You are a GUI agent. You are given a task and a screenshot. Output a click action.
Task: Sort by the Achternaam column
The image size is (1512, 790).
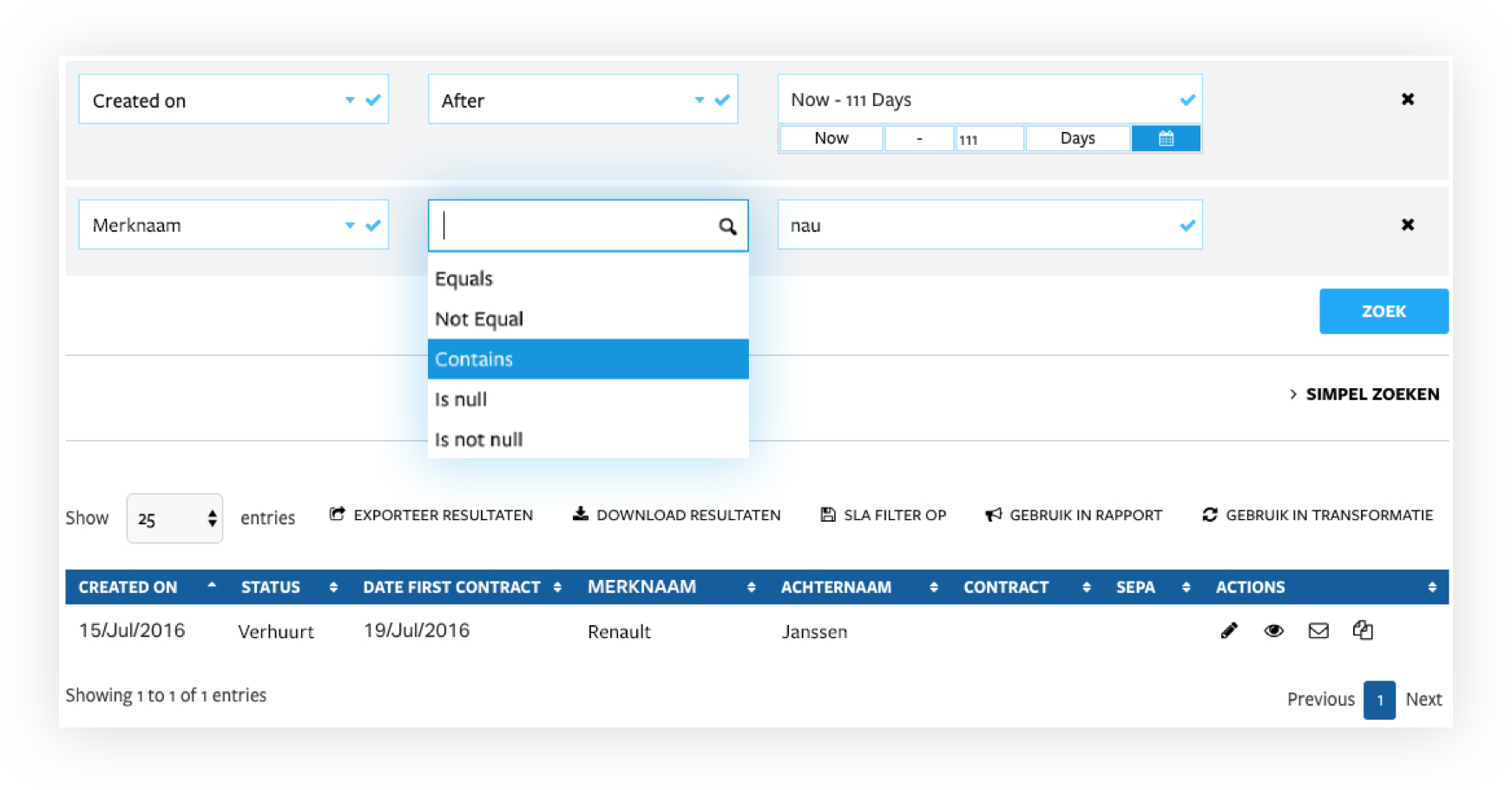[x=859, y=587]
